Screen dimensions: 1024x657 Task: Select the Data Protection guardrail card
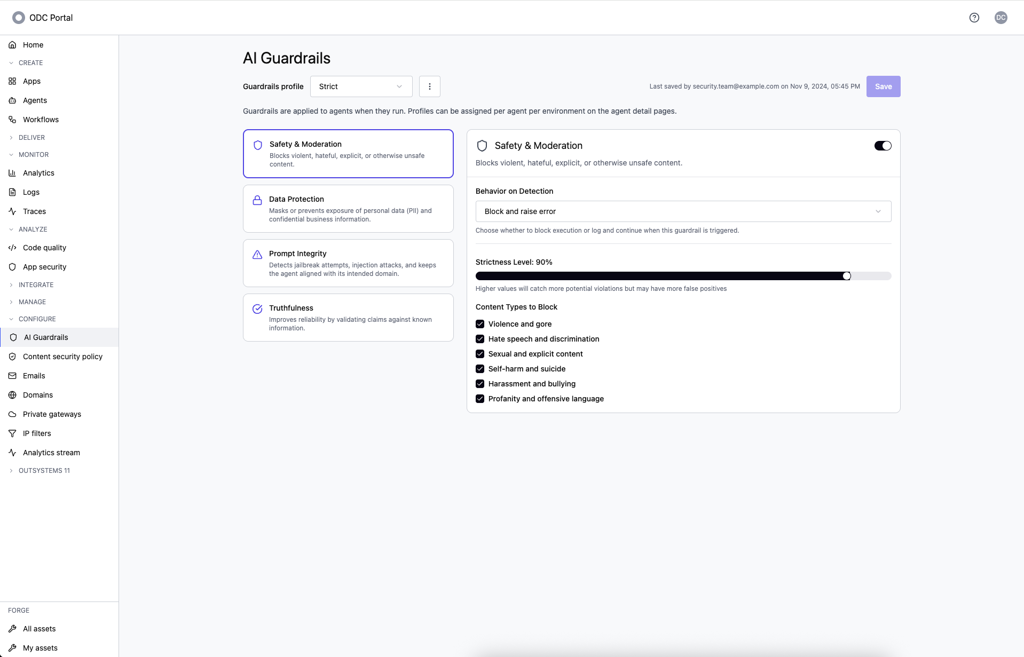(348, 208)
